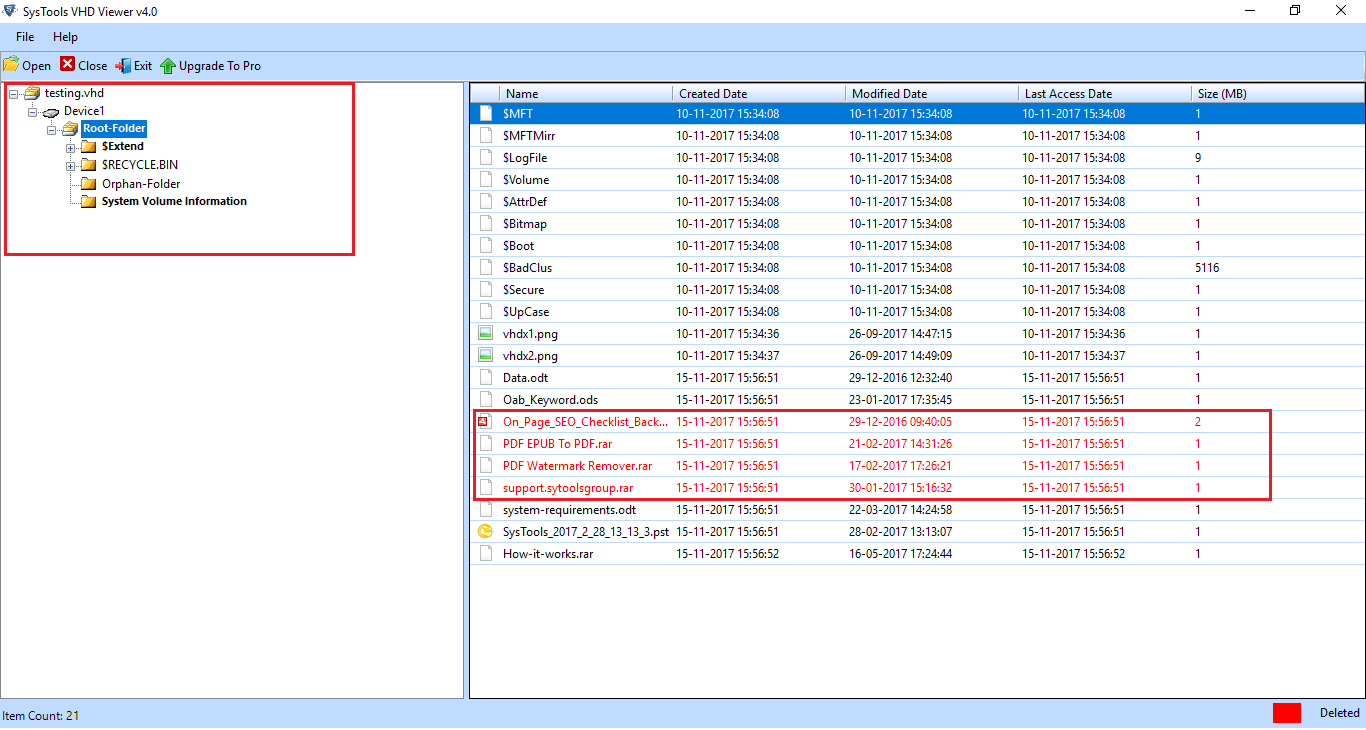Select the $Bitmap file name
Screen dimensions: 1366x730
coord(524,224)
